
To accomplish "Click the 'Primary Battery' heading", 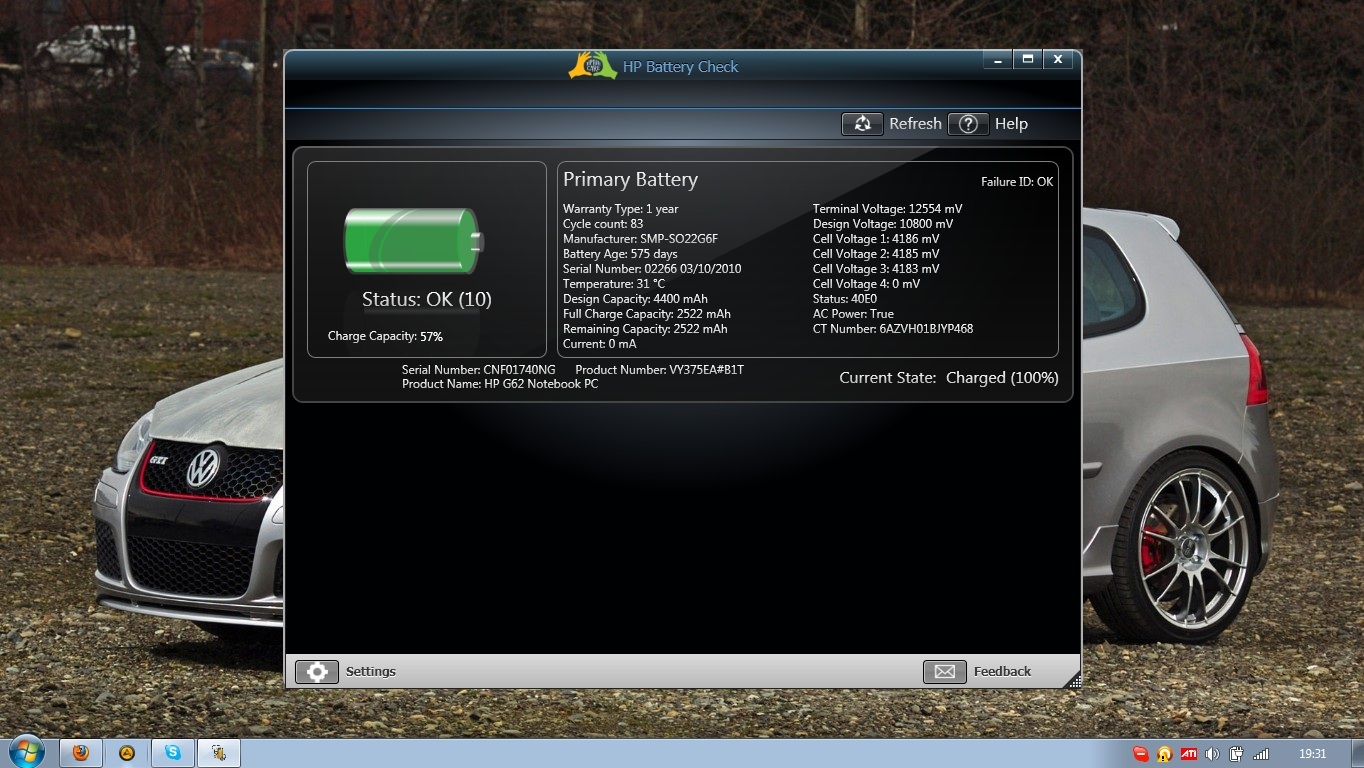I will [630, 180].
